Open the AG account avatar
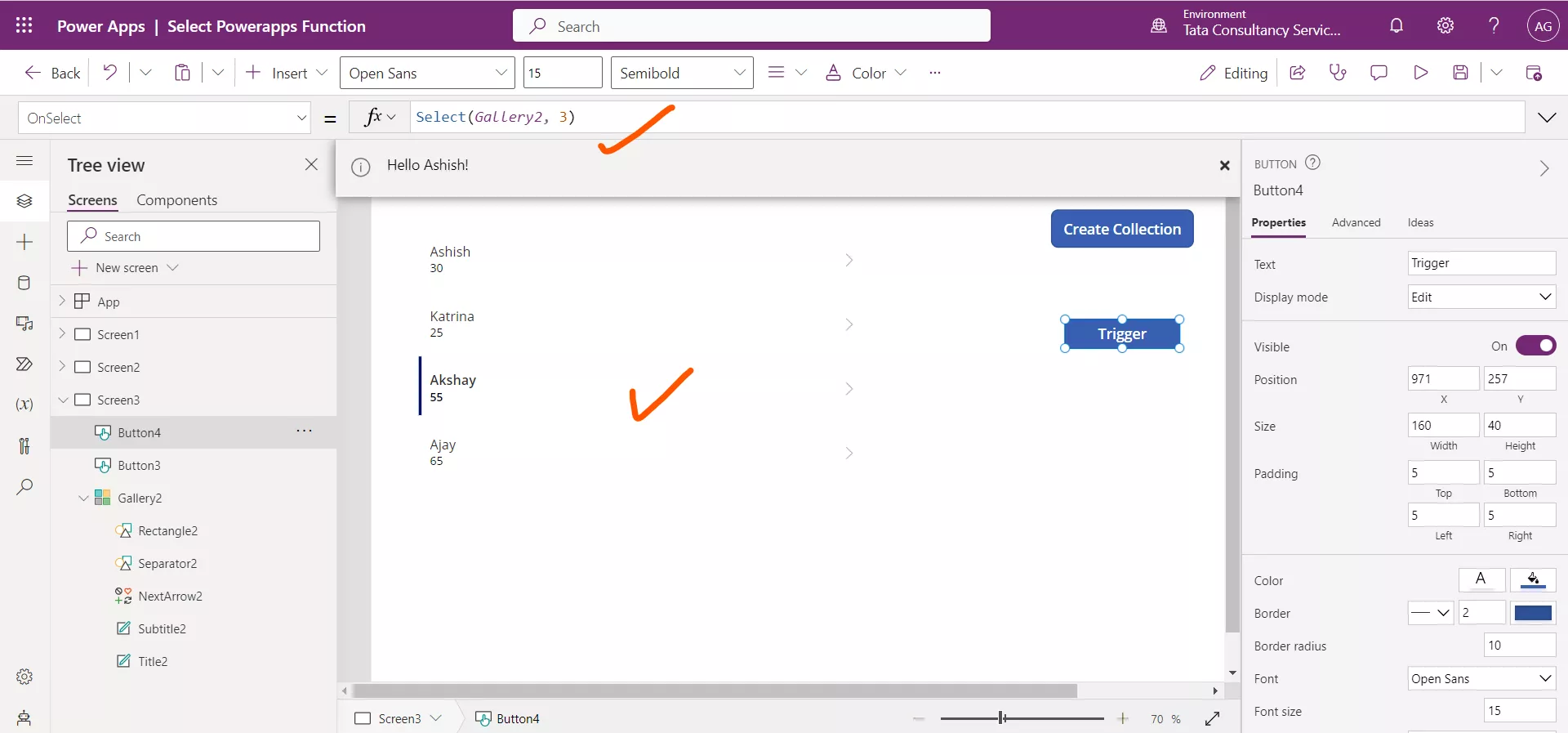This screenshot has width=1568, height=733. click(x=1543, y=25)
